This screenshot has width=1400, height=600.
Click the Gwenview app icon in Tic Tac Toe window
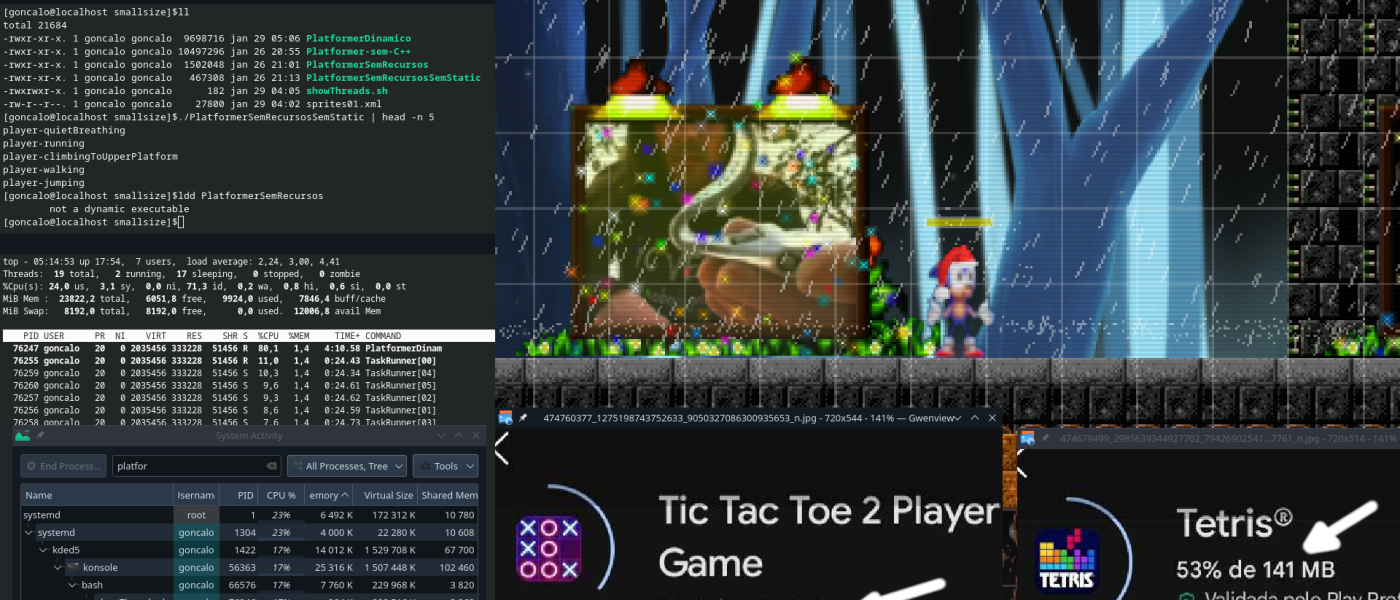(x=505, y=418)
